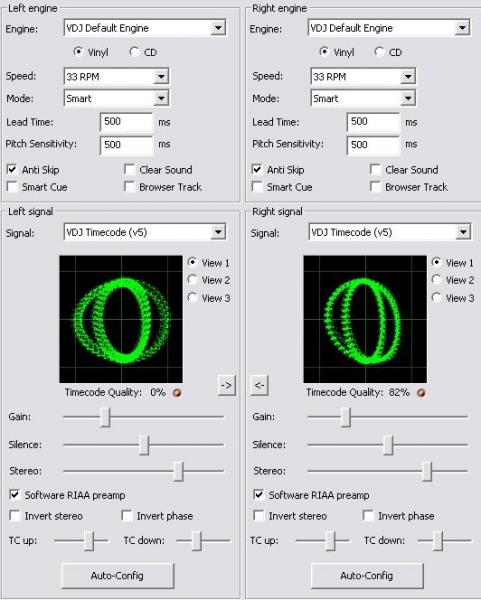The width and height of the screenshot is (481, 600).
Task: Click the right signal scope display
Action: pyautogui.click(x=365, y=319)
